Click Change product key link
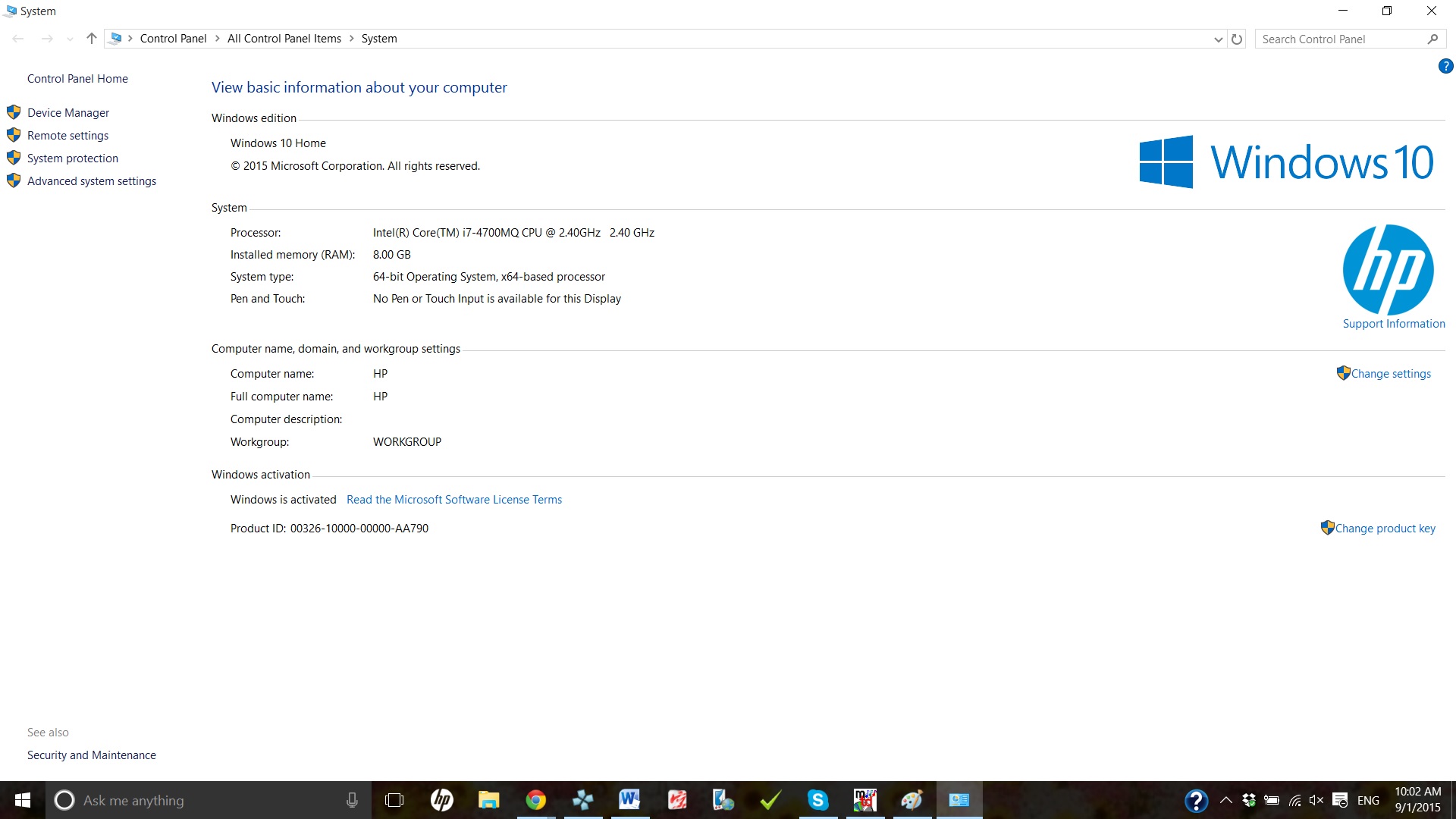Image resolution: width=1456 pixels, height=819 pixels. click(x=1385, y=529)
